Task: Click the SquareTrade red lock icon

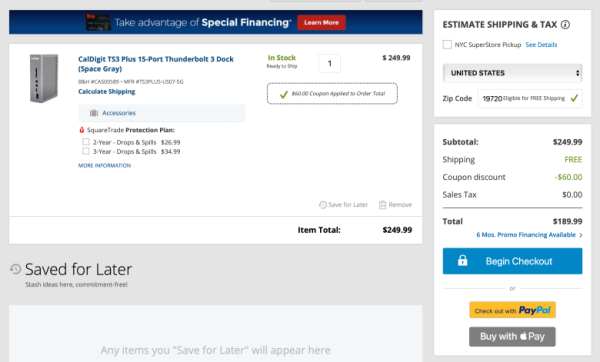Action: tap(82, 130)
